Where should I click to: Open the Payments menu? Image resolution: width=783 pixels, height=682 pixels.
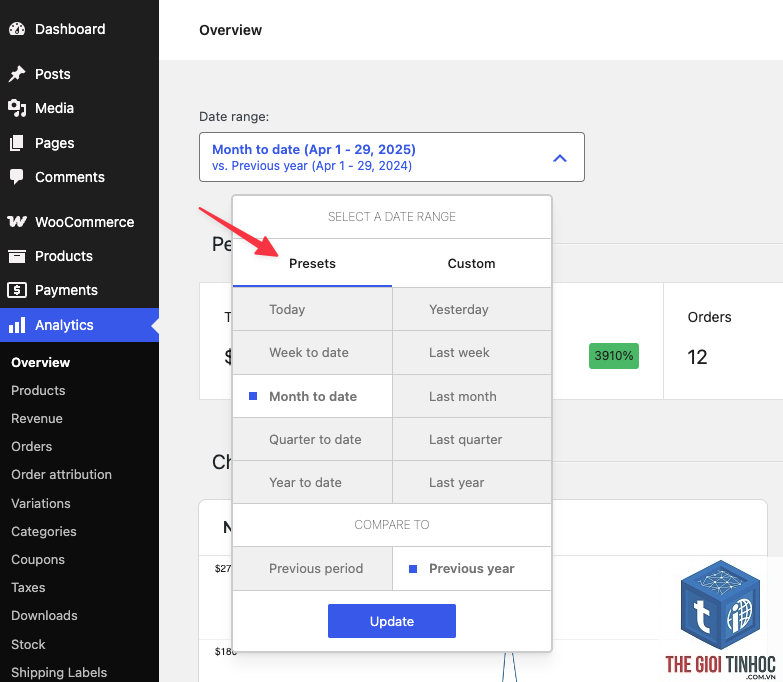tap(79, 290)
